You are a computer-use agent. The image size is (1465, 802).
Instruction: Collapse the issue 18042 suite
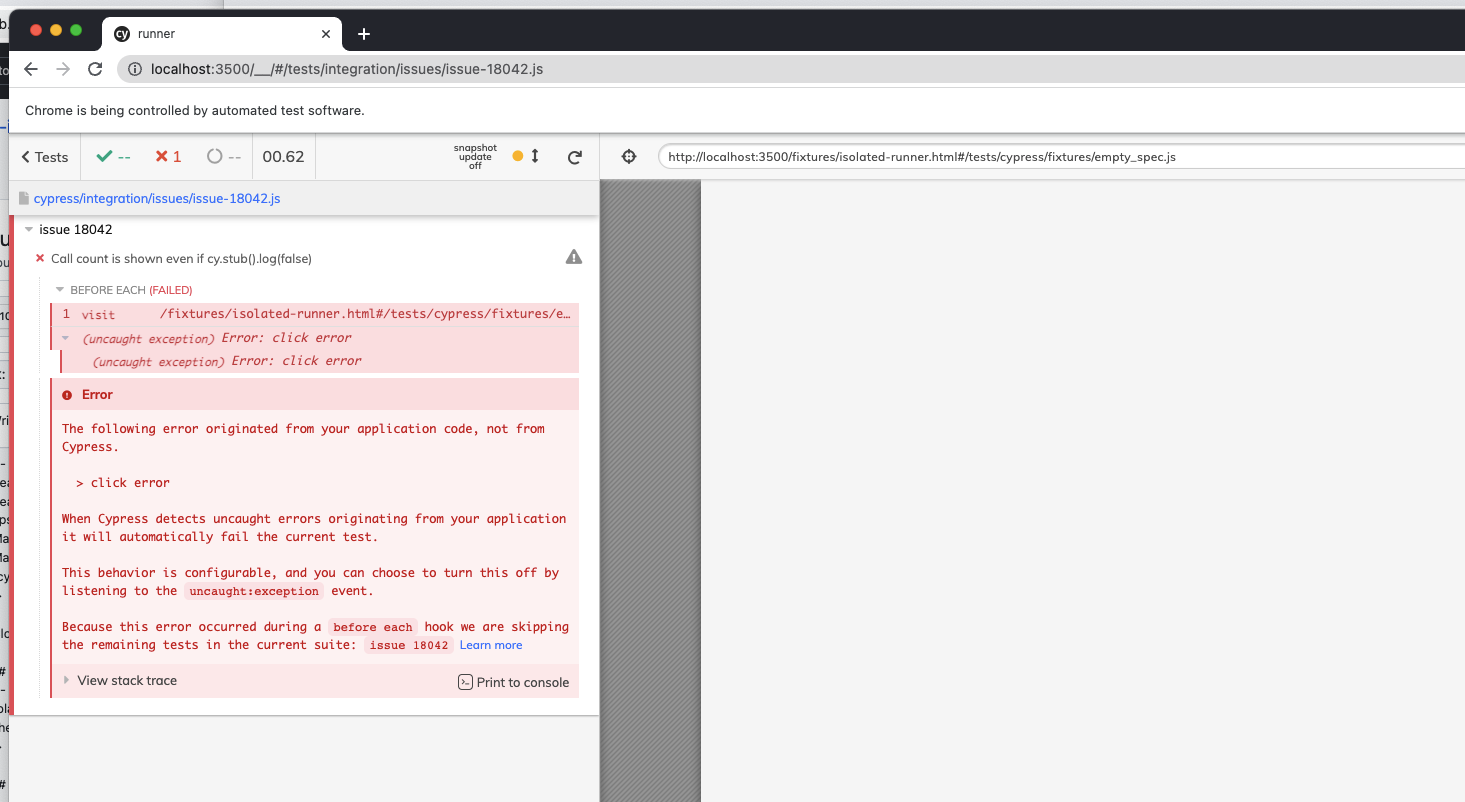pyautogui.click(x=30, y=229)
